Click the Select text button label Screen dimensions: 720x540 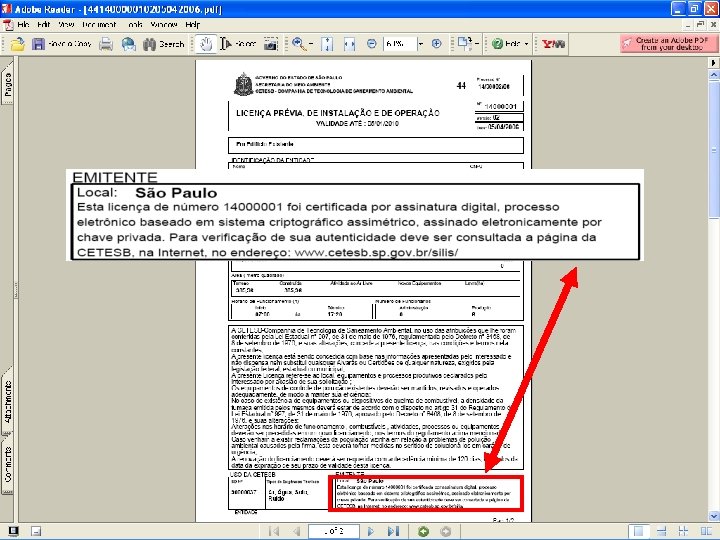pyautogui.click(x=246, y=44)
